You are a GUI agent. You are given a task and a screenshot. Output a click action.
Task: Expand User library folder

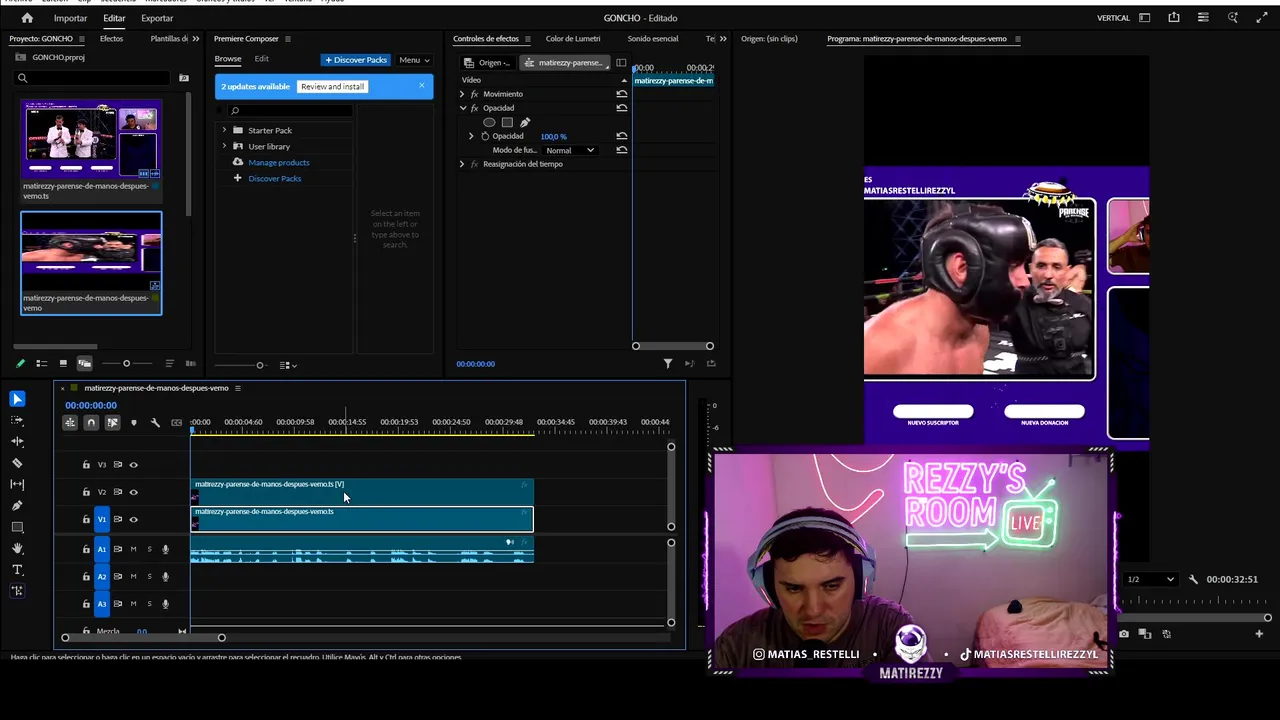(224, 146)
